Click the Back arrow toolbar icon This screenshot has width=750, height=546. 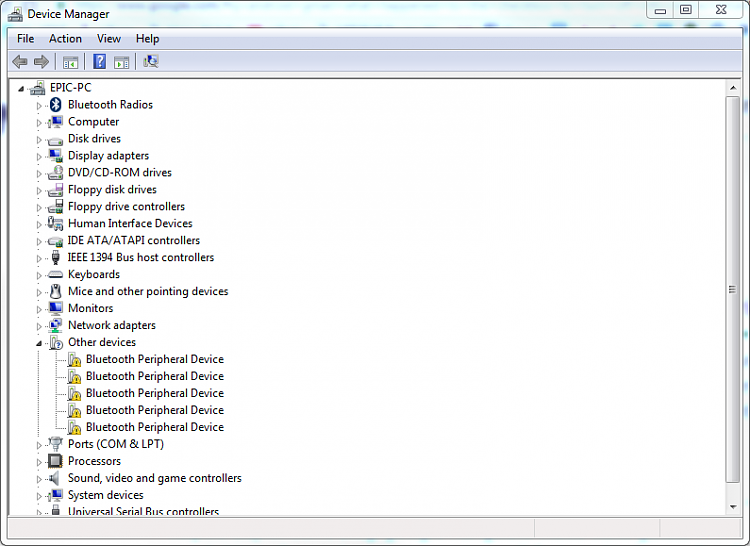tap(20, 62)
